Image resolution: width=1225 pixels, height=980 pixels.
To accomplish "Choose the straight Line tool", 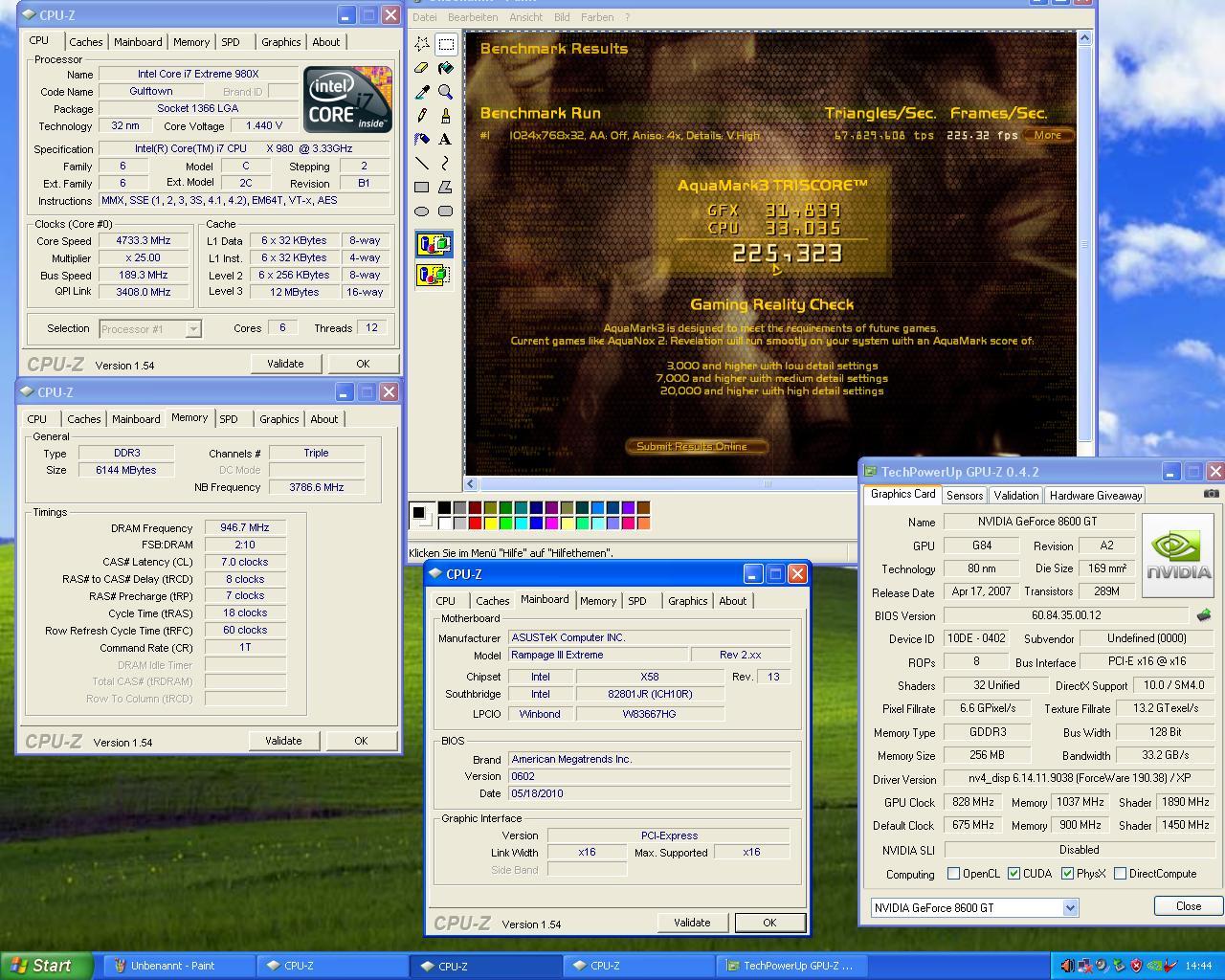I will 422,164.
